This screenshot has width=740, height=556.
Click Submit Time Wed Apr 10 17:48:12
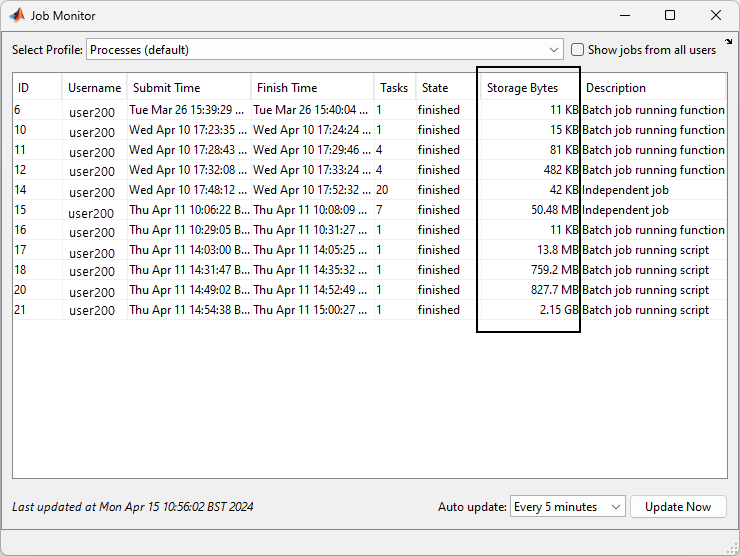pyautogui.click(x=187, y=190)
